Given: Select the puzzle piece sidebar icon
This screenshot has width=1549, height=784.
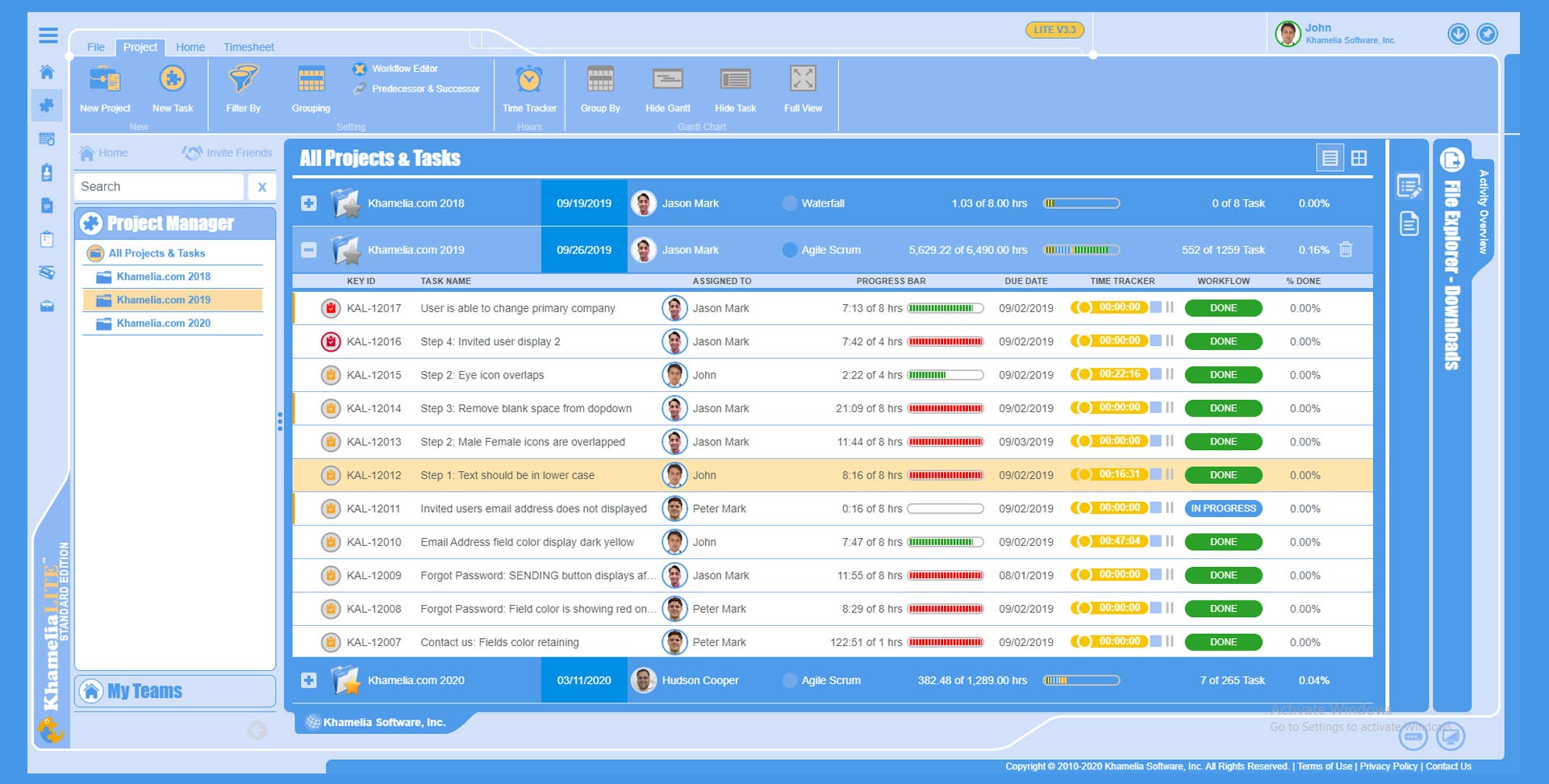Looking at the screenshot, I should pyautogui.click(x=47, y=105).
